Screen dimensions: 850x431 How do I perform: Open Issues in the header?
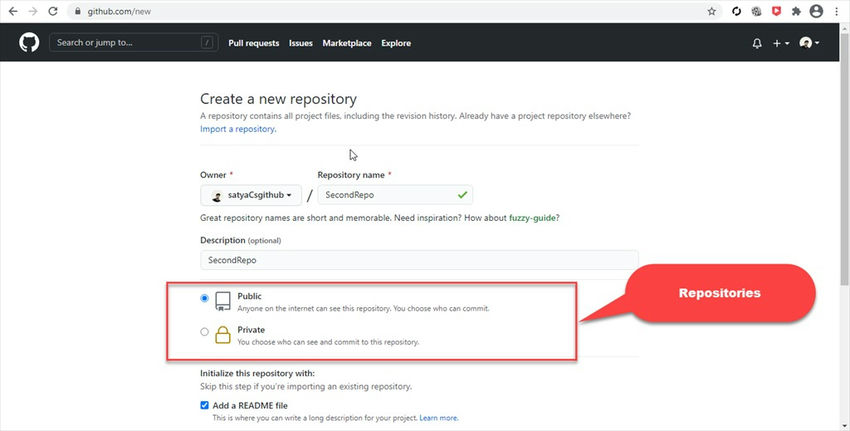301,43
